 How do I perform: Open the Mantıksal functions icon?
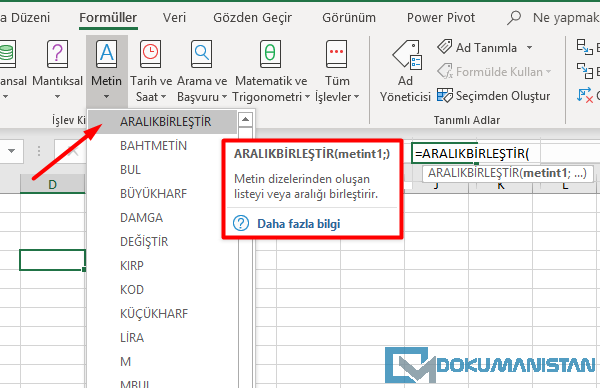tap(57, 54)
